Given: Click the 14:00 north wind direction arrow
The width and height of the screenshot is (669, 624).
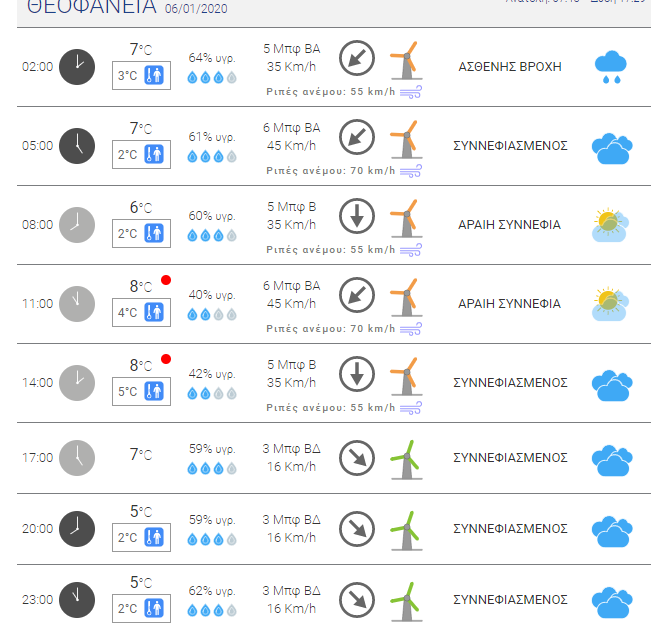Looking at the screenshot, I should click(357, 374).
